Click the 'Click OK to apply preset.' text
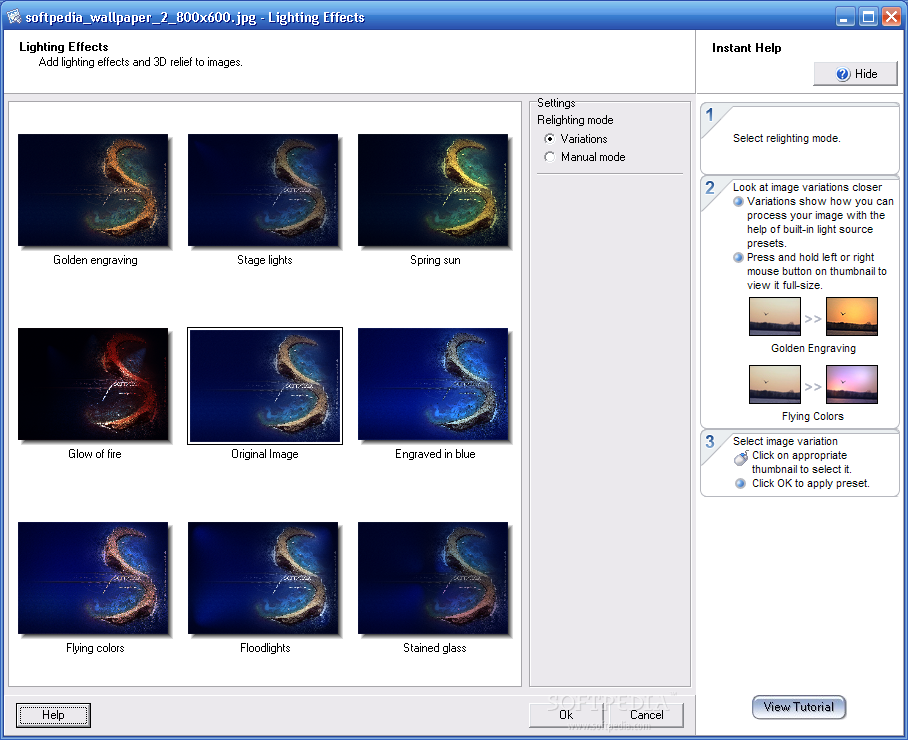Image resolution: width=908 pixels, height=740 pixels. click(x=811, y=483)
